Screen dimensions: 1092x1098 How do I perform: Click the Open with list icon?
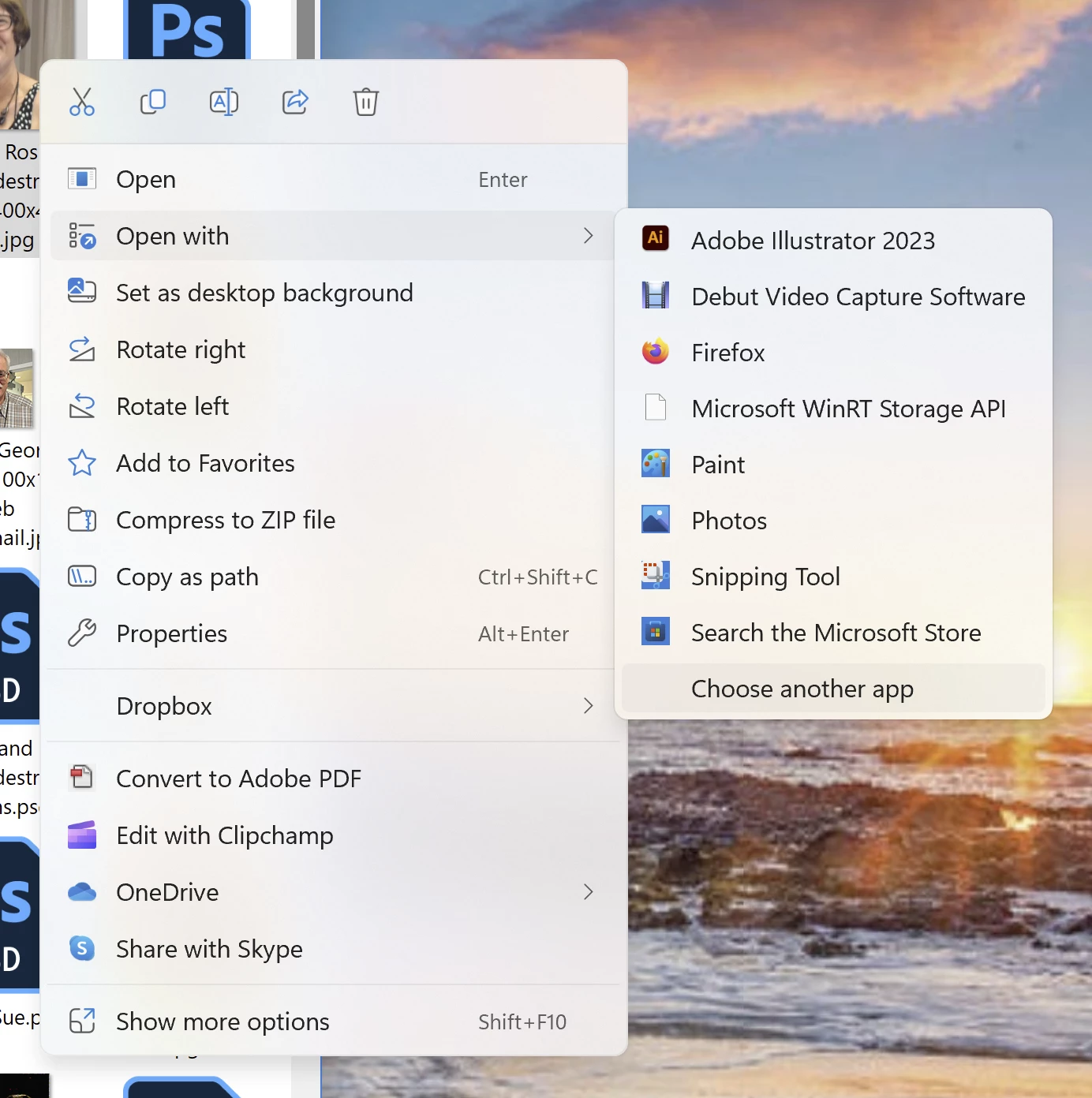click(x=82, y=236)
